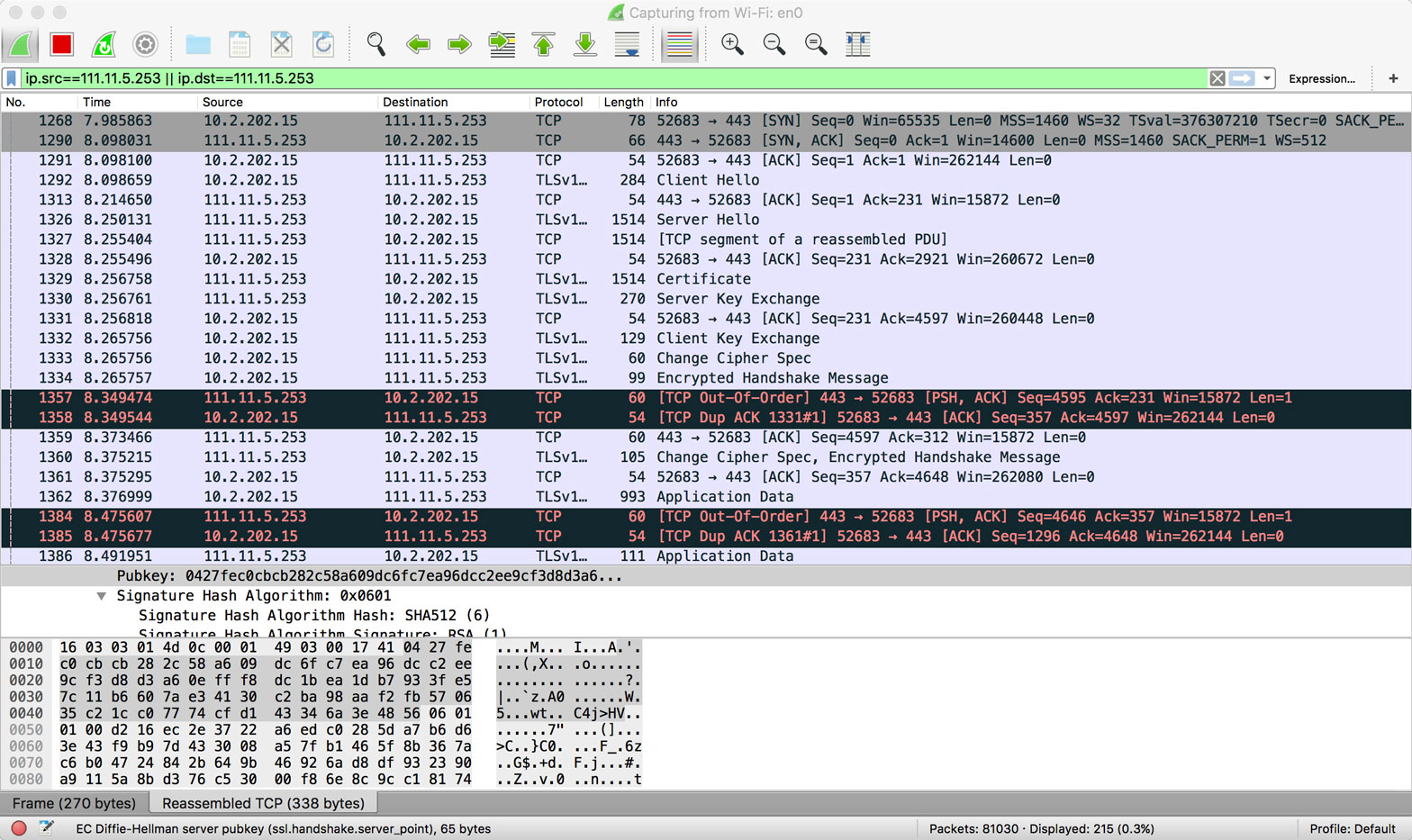Select packet 1334 Encrypted Handshake Message
Screen dimensions: 1412x840
pos(706,378)
